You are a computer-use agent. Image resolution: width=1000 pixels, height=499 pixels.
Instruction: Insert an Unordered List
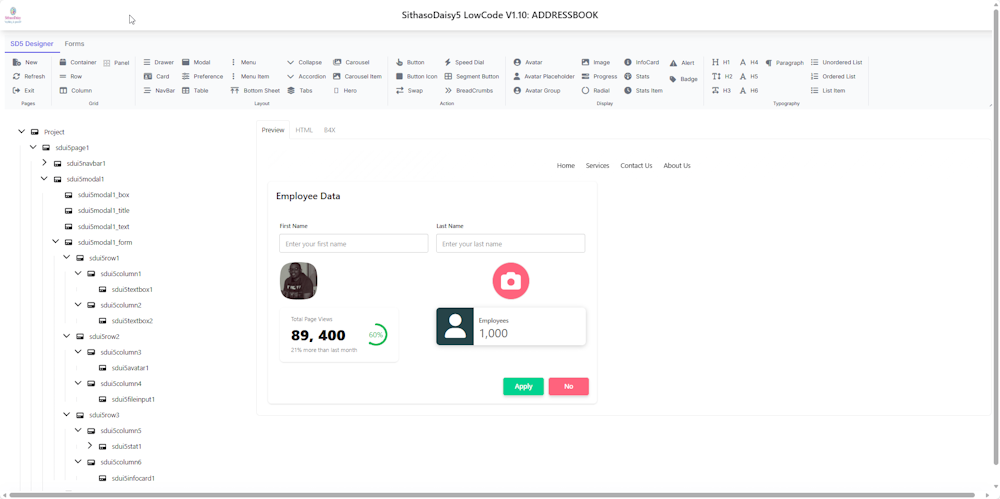click(x=836, y=63)
